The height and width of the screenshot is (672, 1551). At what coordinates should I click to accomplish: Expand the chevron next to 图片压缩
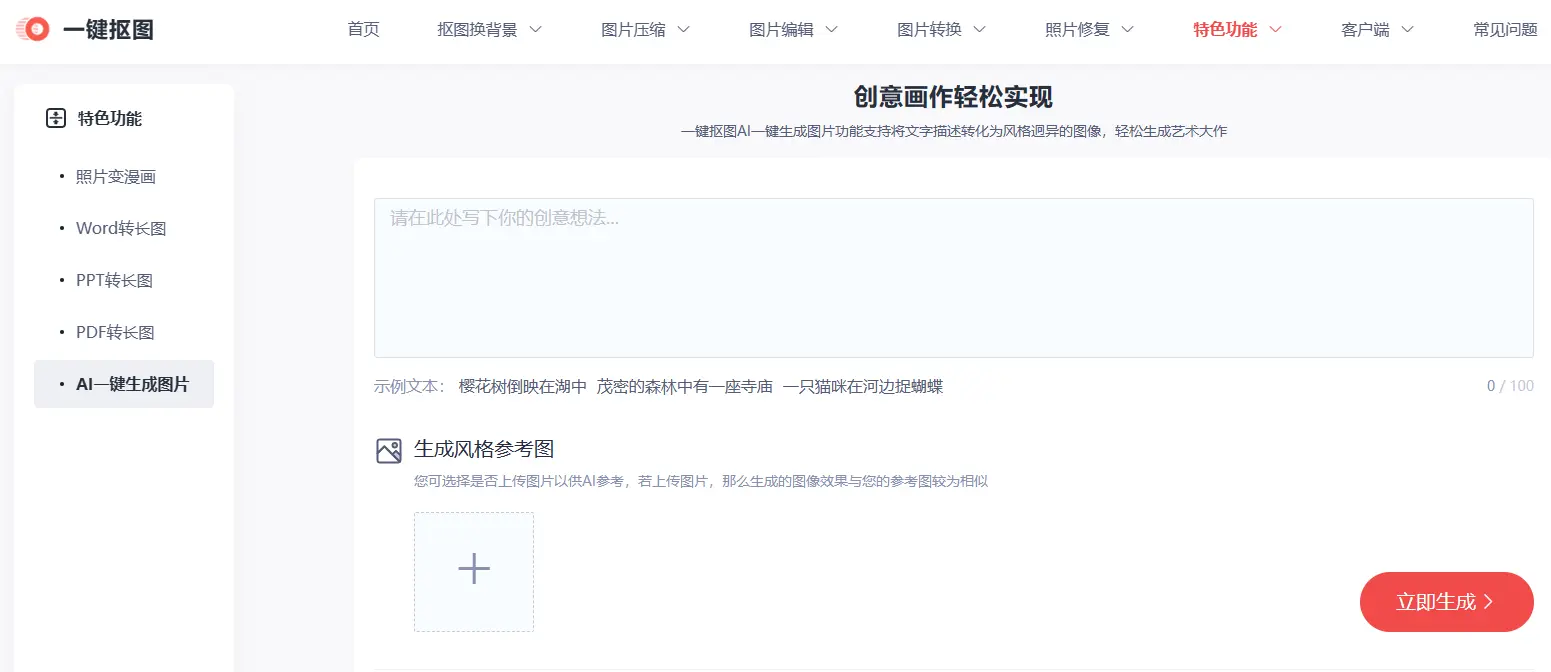tap(683, 30)
